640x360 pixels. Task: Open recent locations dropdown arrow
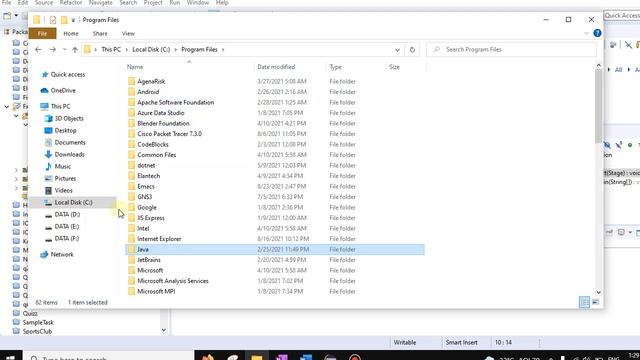coord(64,49)
